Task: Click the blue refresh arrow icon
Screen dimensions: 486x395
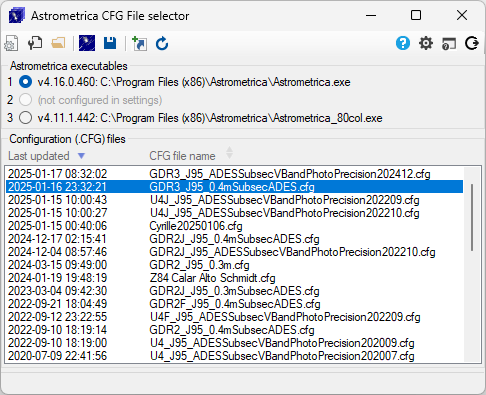Action: 162,44
